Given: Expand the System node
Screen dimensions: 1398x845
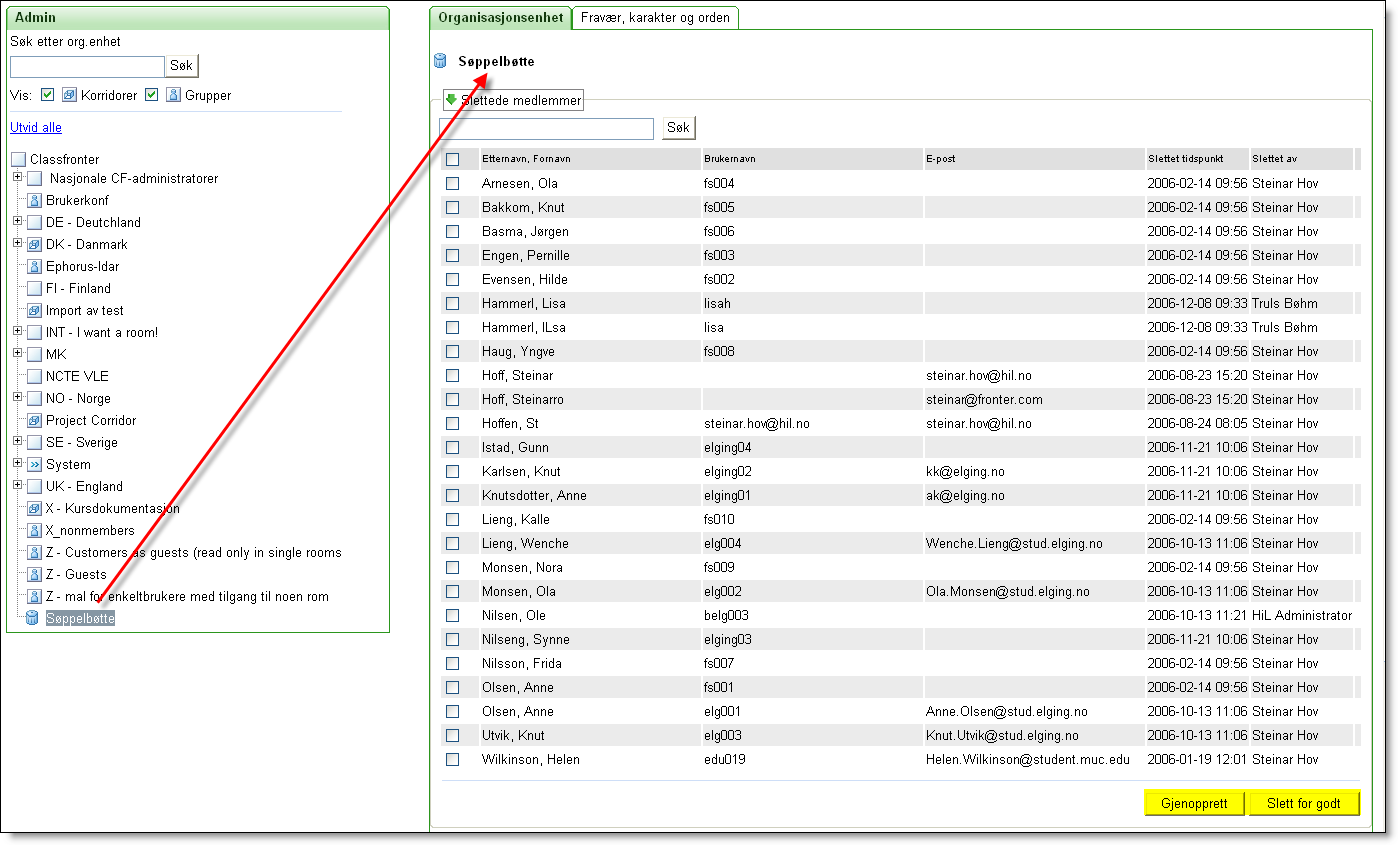Looking at the screenshot, I should pos(17,463).
